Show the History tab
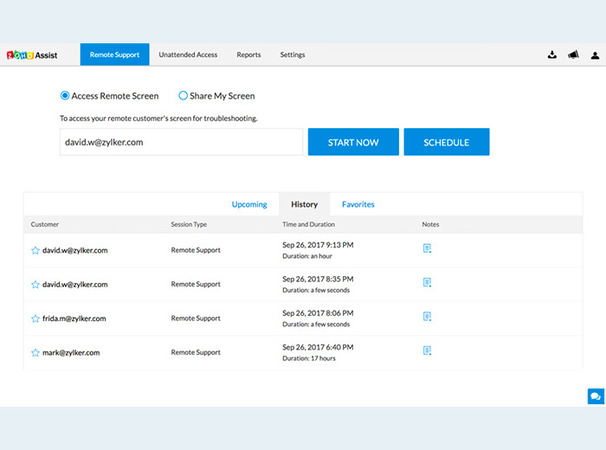The image size is (606, 450). [x=304, y=204]
